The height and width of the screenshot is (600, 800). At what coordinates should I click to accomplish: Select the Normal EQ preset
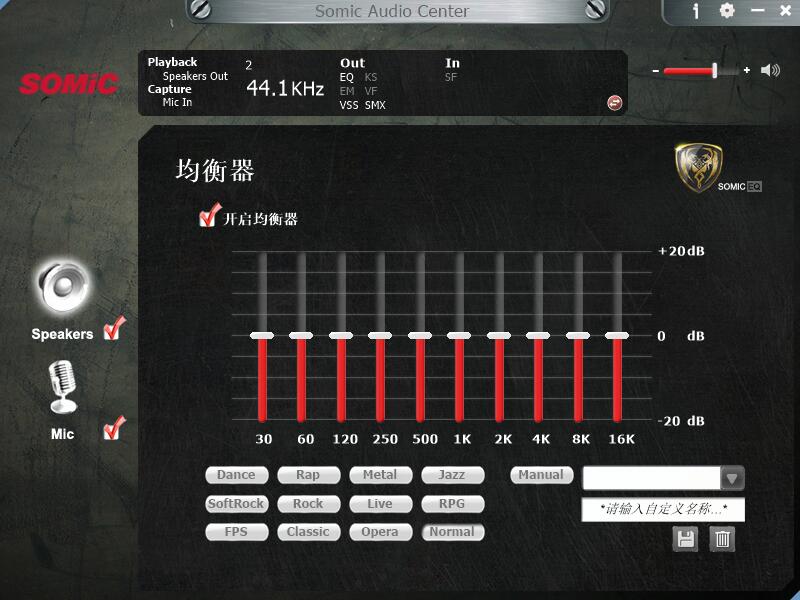452,532
